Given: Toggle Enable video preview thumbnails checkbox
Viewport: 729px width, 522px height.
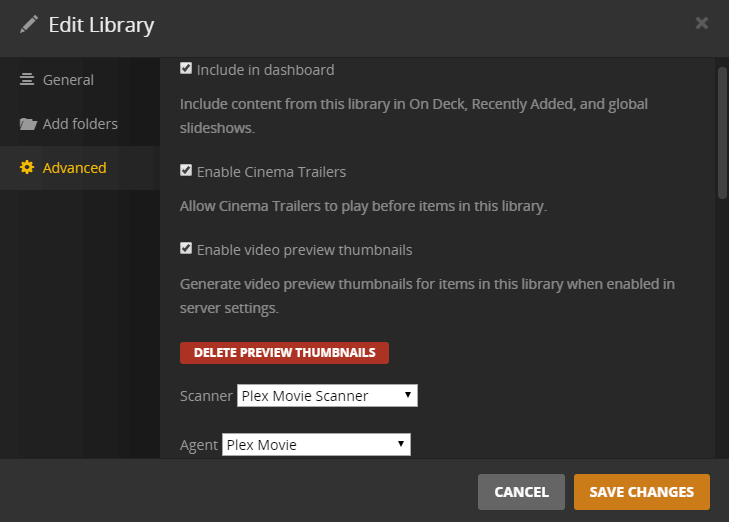Looking at the screenshot, I should tap(186, 249).
